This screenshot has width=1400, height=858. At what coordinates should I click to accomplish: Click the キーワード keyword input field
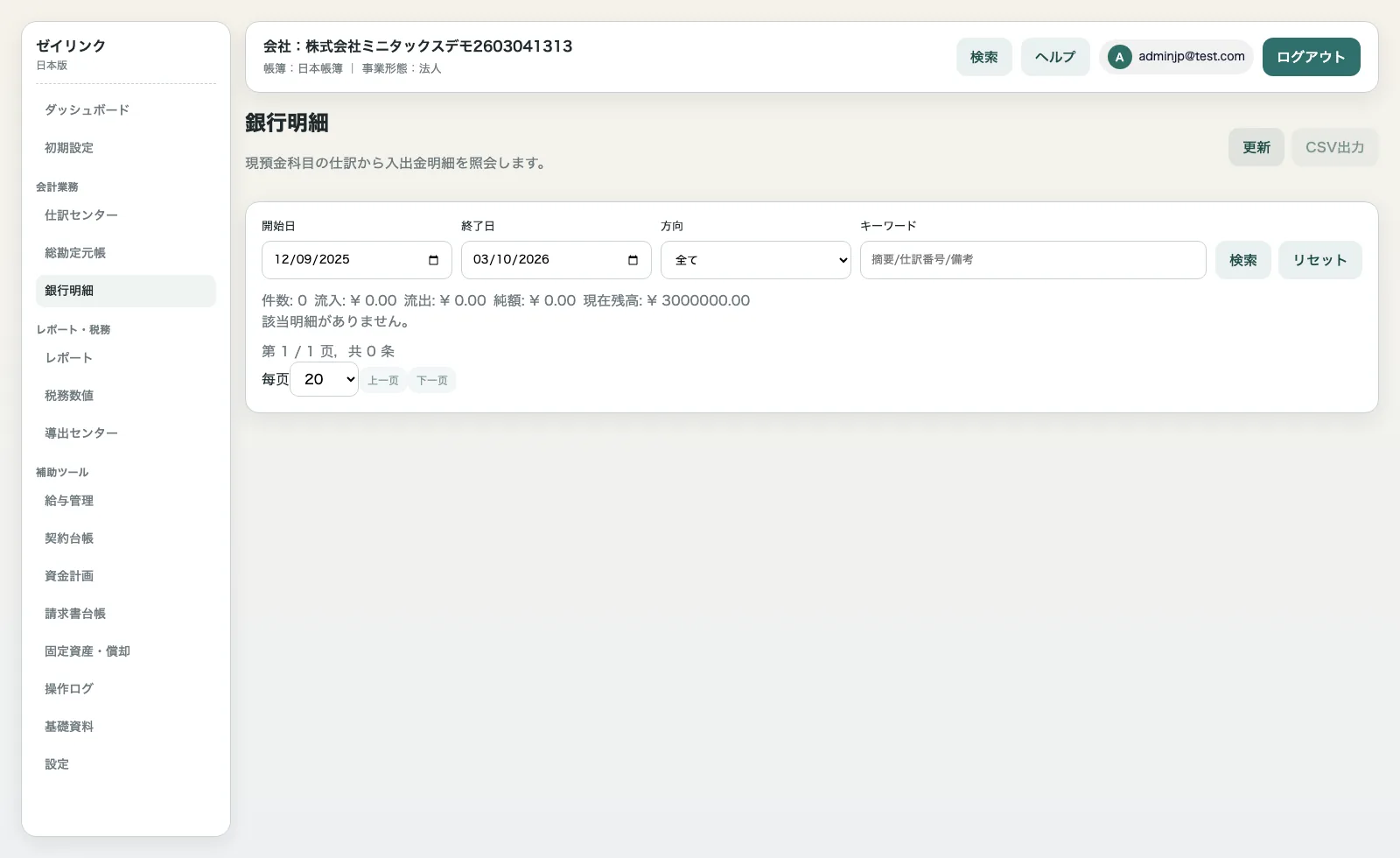pos(1032,260)
